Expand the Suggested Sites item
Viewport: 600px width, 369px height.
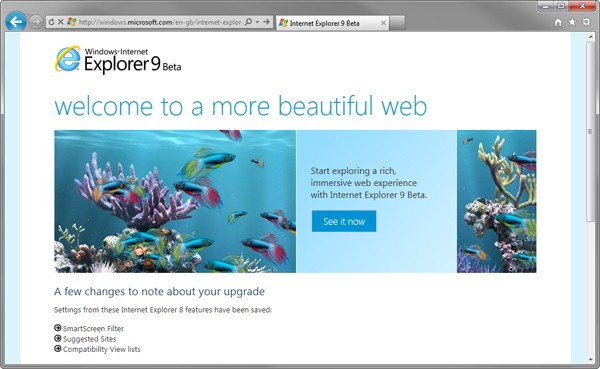click(58, 338)
